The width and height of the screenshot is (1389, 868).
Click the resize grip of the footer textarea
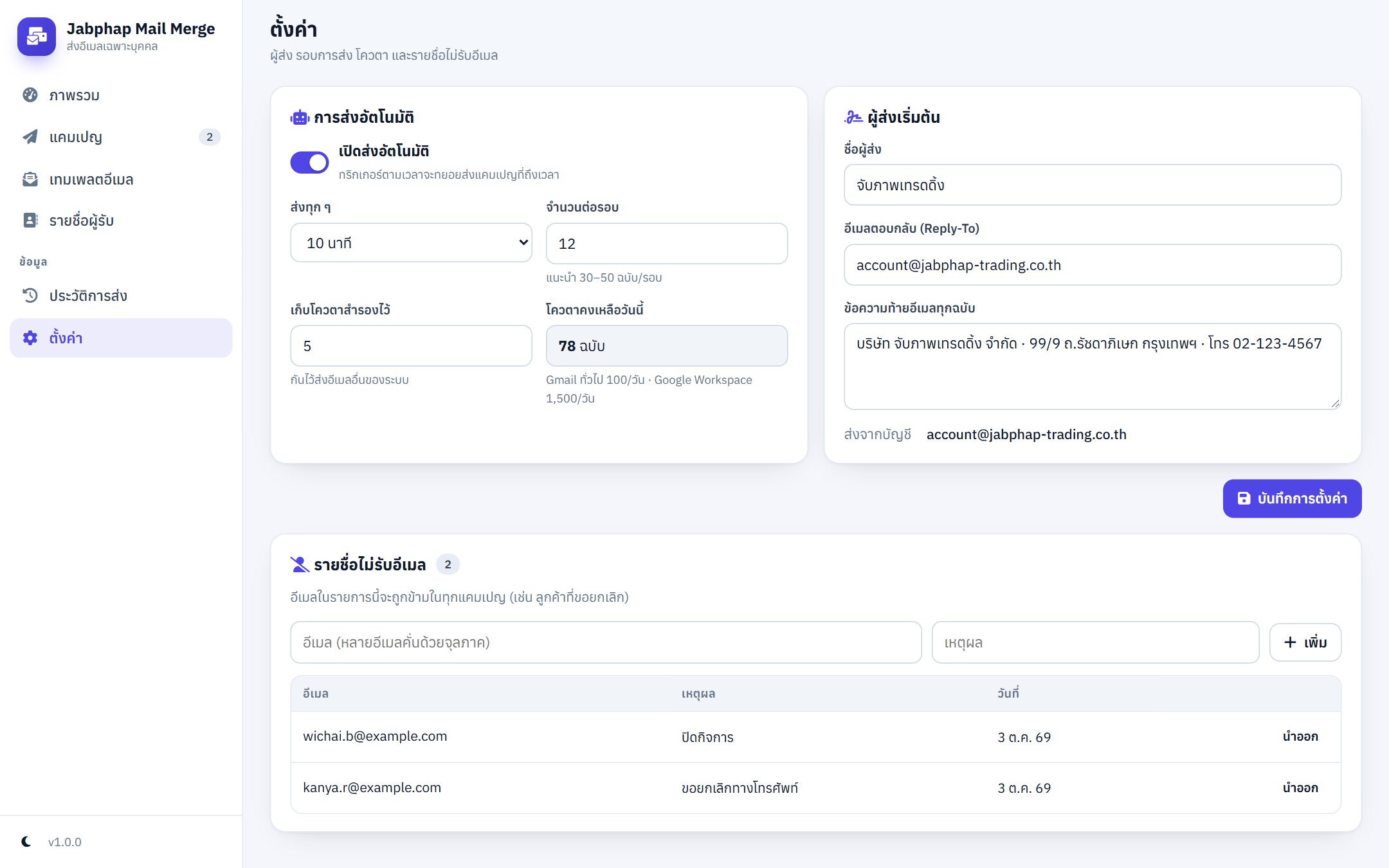[1335, 403]
